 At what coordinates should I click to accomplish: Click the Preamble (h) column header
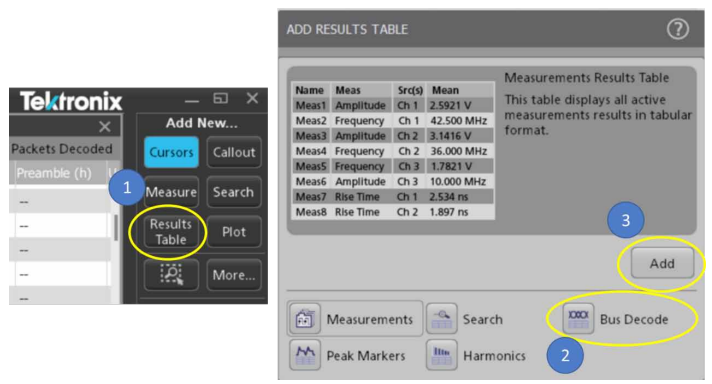[54, 173]
